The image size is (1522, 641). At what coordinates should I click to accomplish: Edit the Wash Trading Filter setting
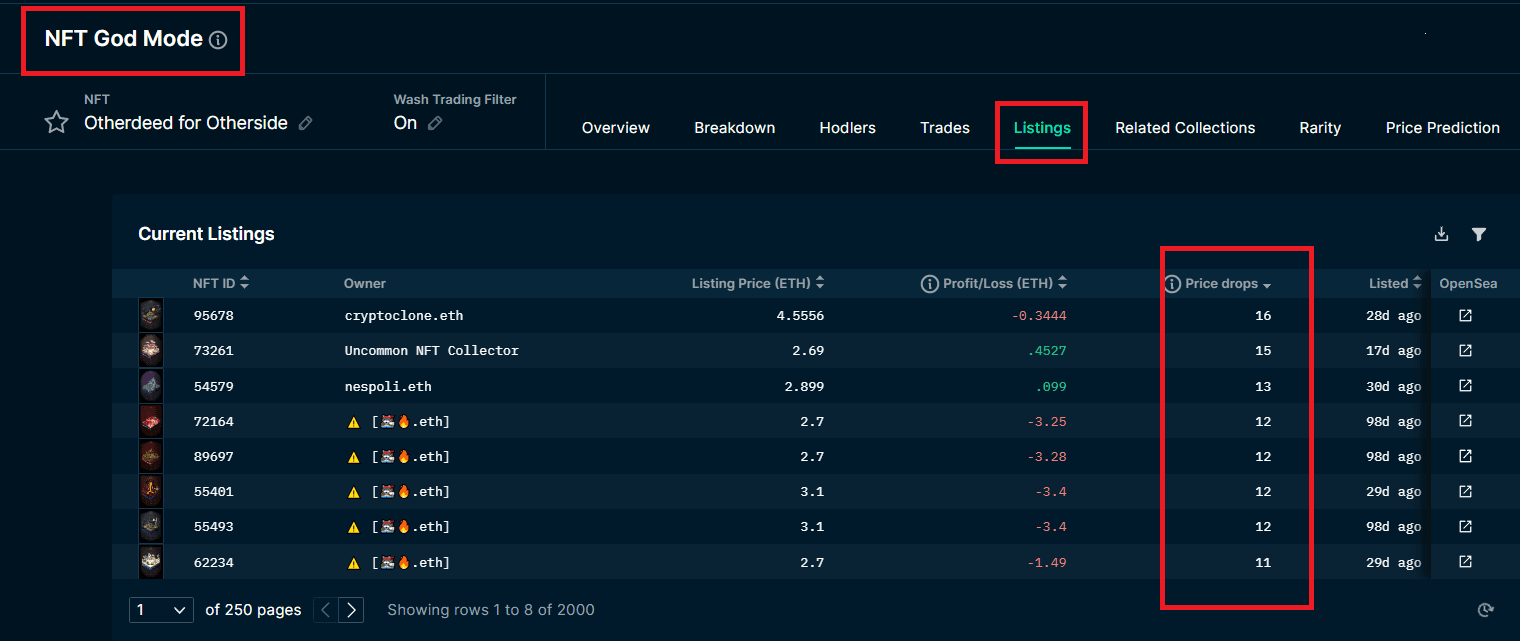pyautogui.click(x=435, y=123)
